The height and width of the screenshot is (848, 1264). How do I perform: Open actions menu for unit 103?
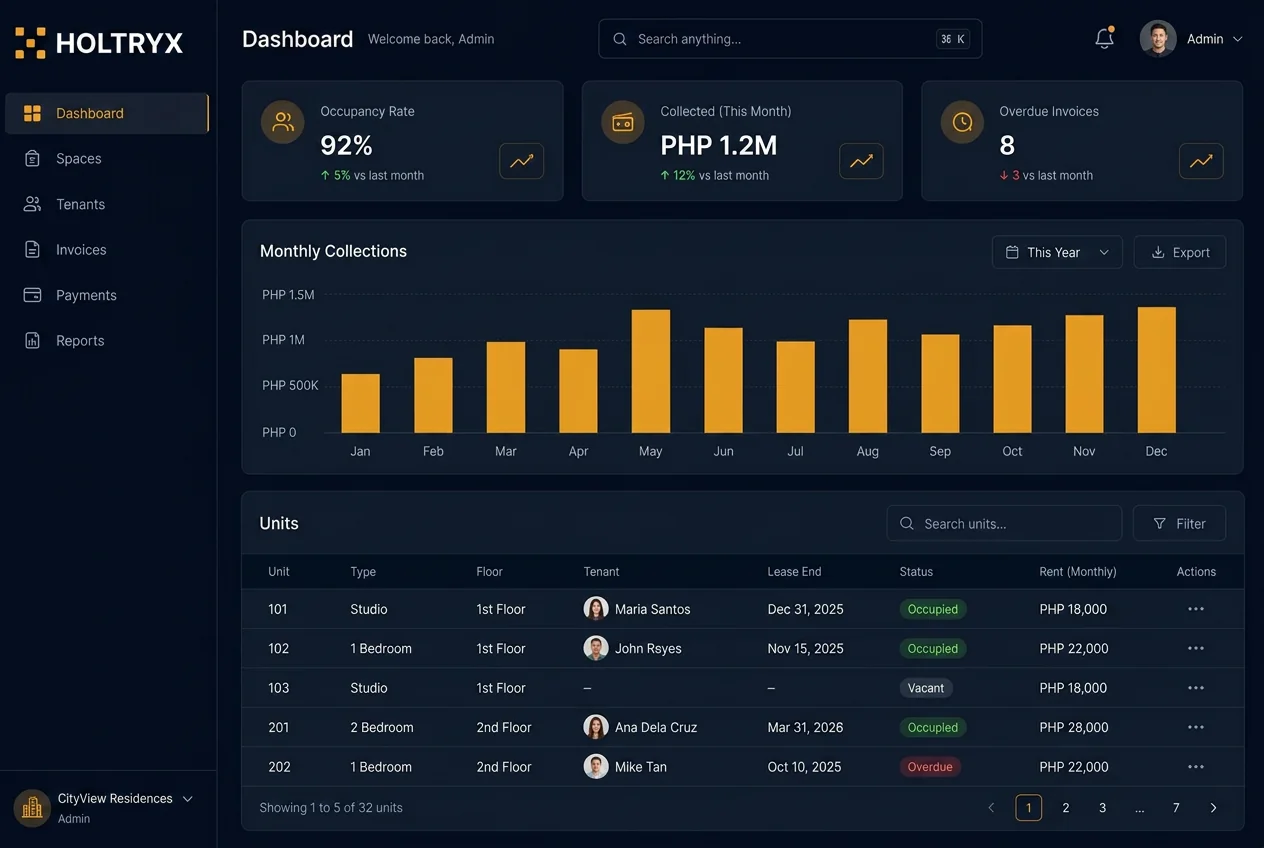(x=1195, y=688)
